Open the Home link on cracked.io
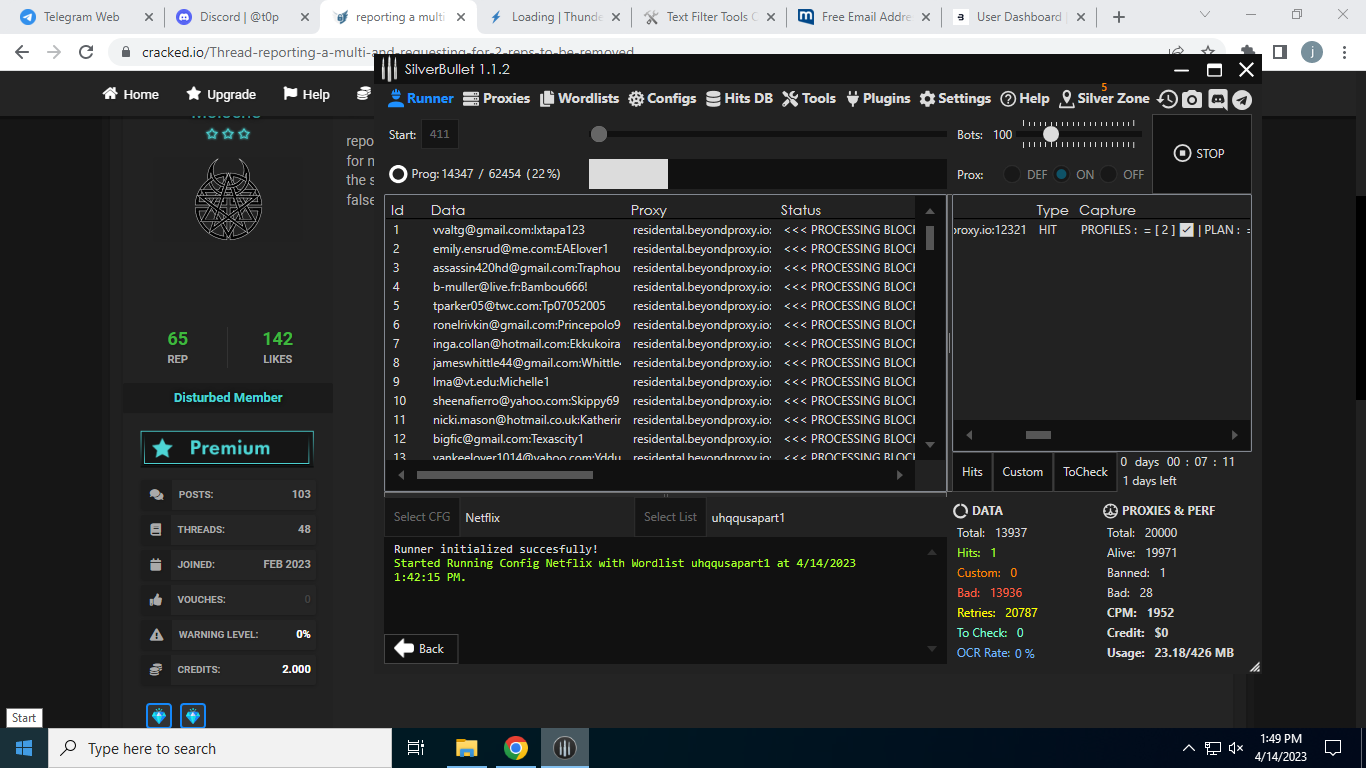1366x768 pixels. pos(131,94)
